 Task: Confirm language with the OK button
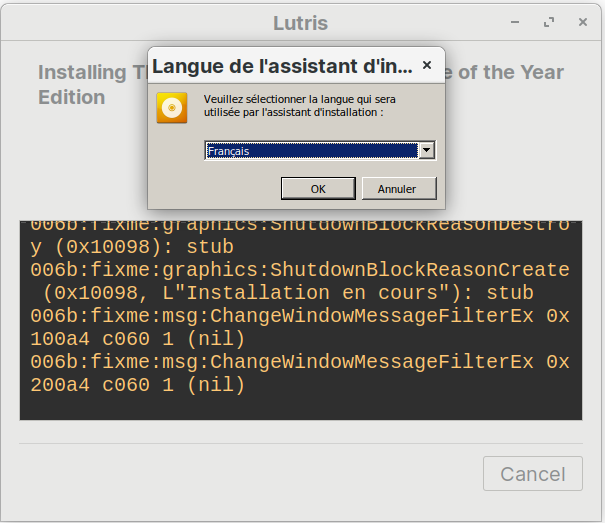pyautogui.click(x=318, y=188)
